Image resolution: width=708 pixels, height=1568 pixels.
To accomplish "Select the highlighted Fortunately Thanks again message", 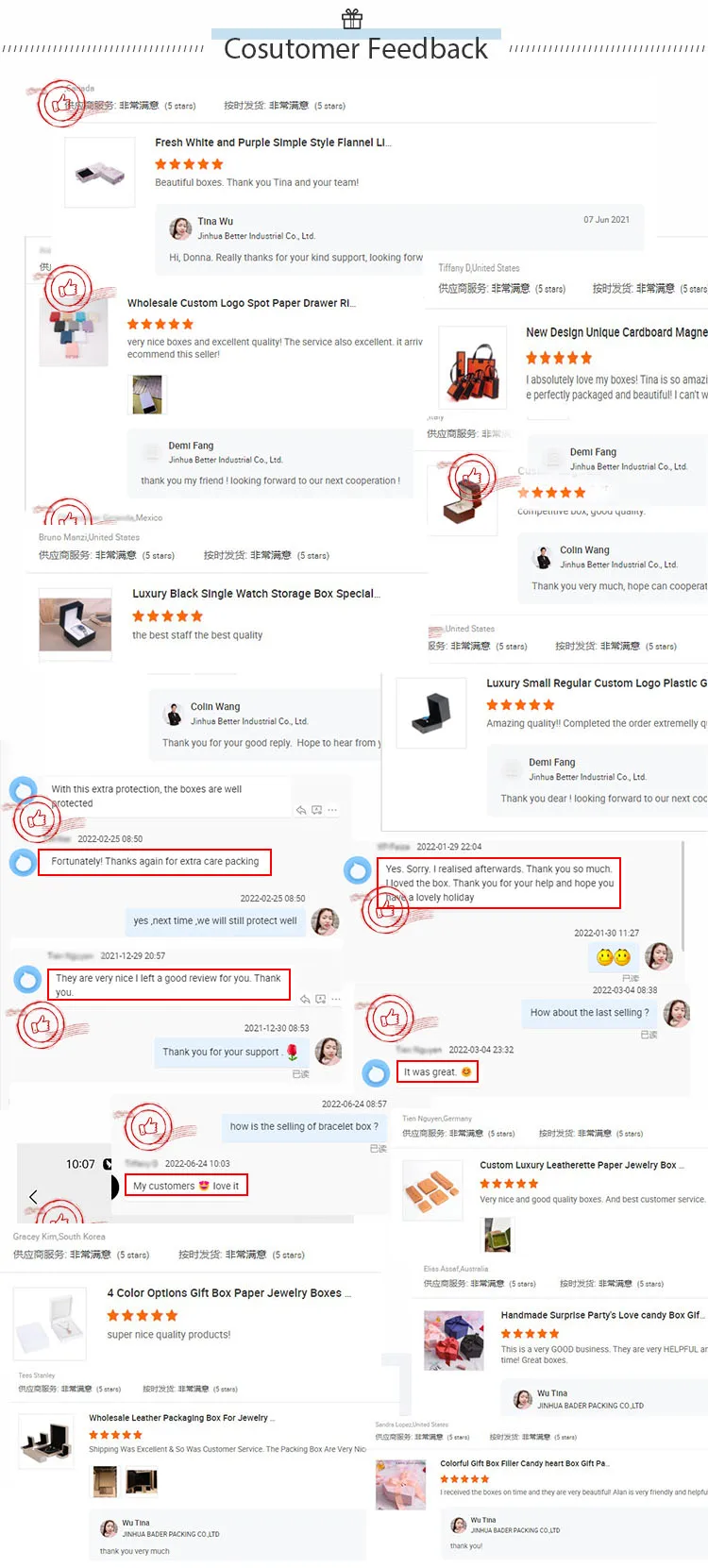I will coord(155,862).
